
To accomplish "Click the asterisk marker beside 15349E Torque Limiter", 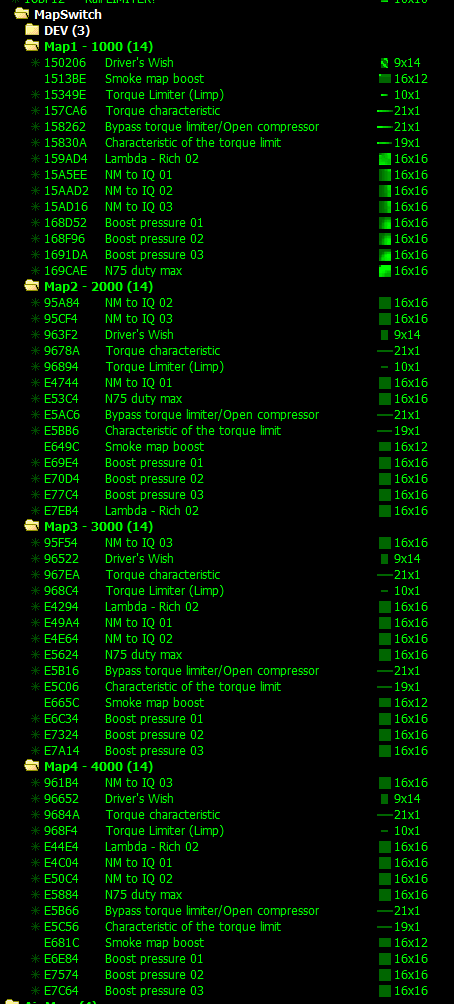I will tap(35, 95).
